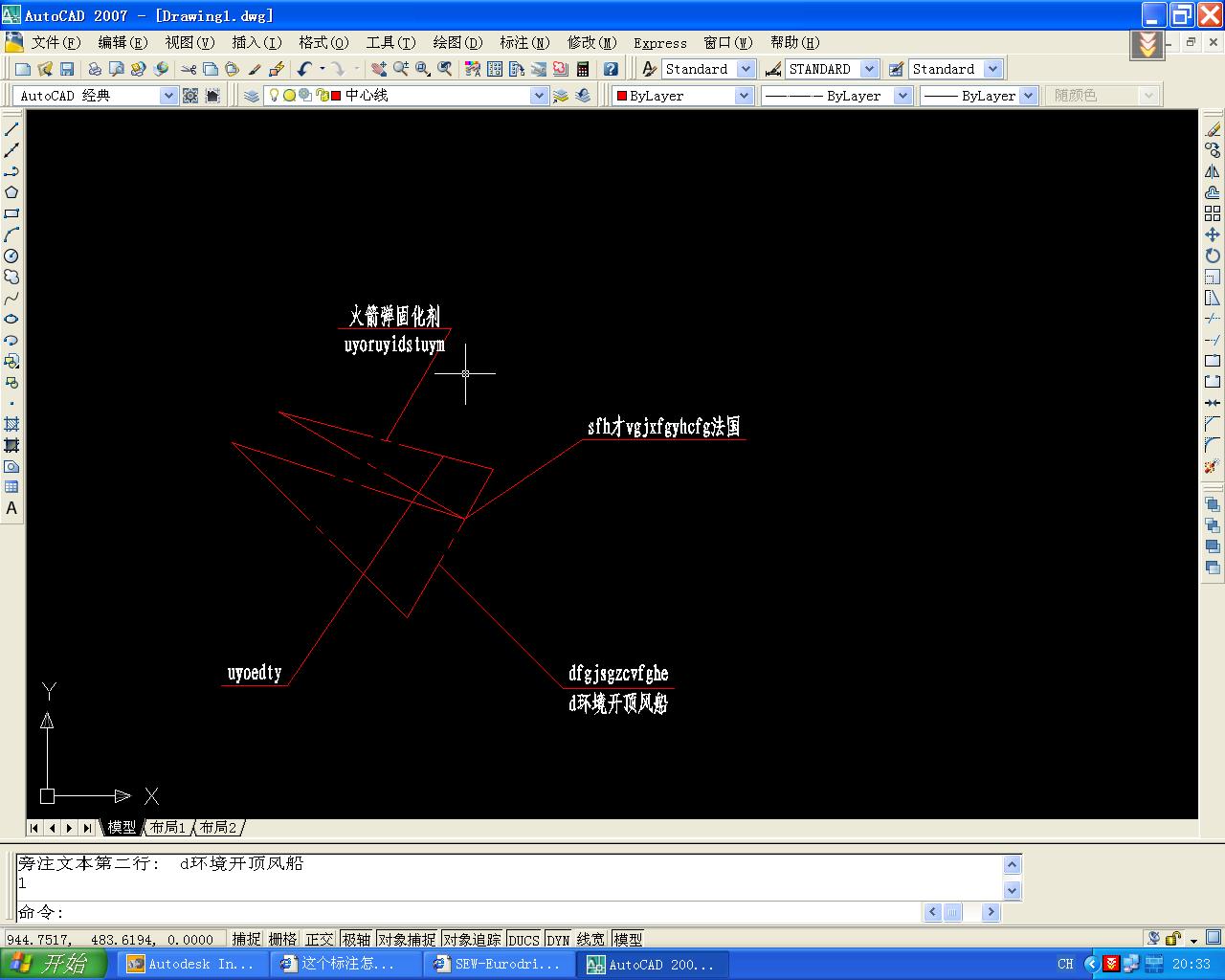
Task: Open Help question mark icon
Action: click(611, 69)
